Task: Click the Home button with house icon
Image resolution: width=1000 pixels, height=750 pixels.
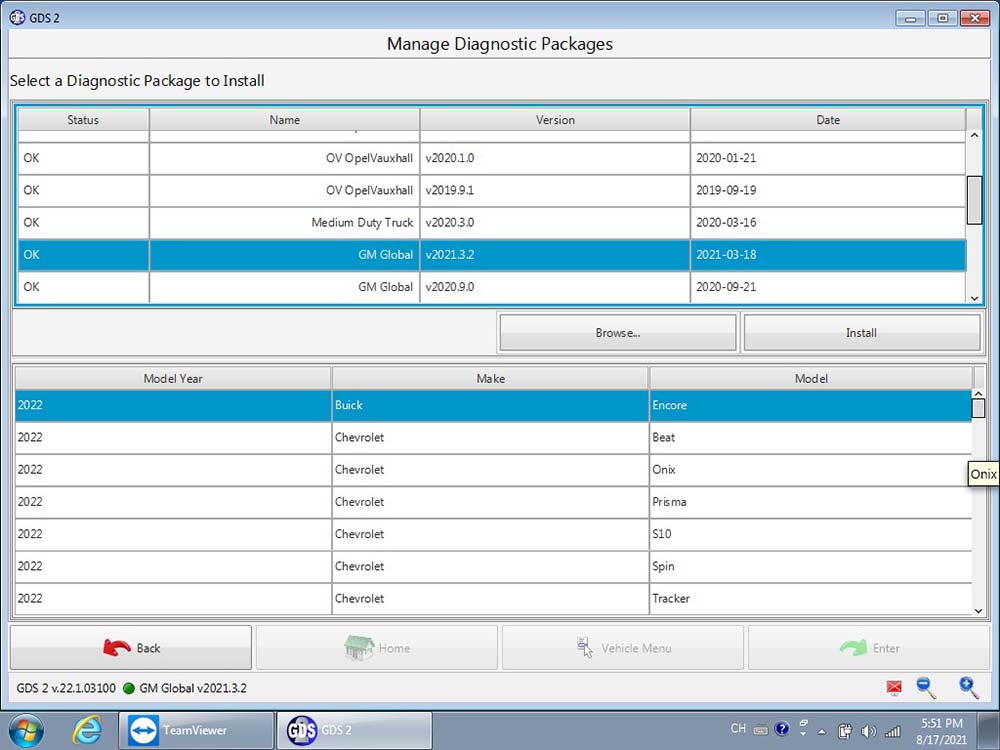Action: coord(376,648)
